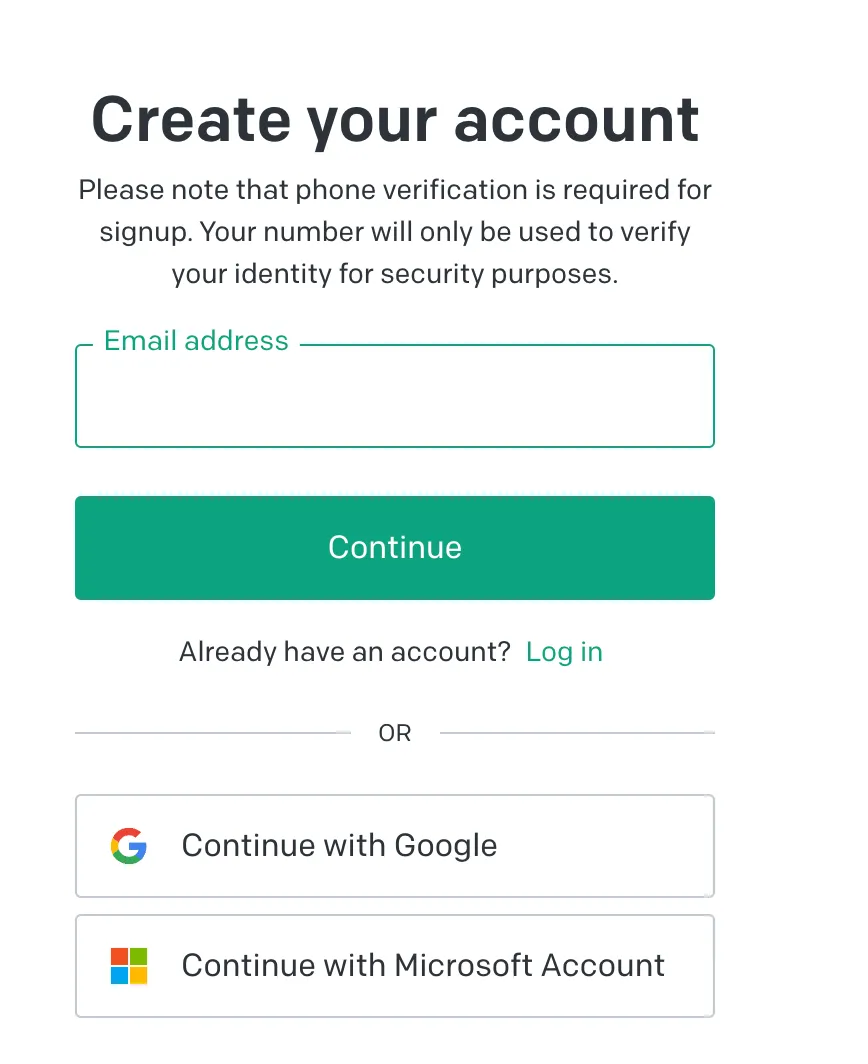The height and width of the screenshot is (1064, 868).
Task: Click the Google logo icon
Action: (129, 846)
